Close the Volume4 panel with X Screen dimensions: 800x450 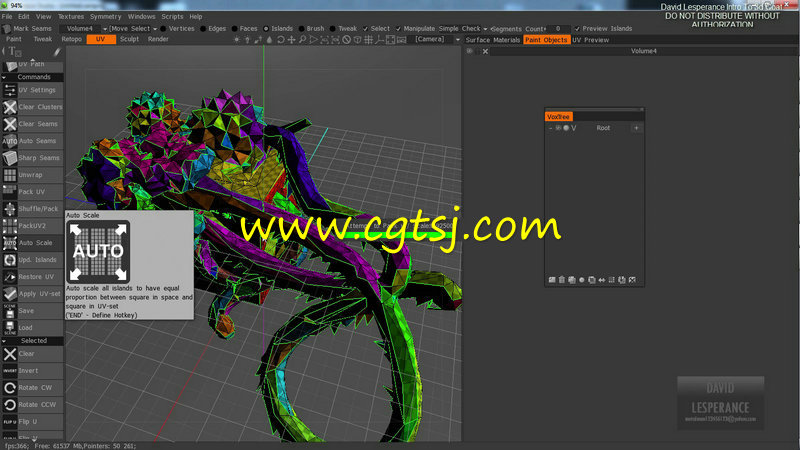(485, 52)
